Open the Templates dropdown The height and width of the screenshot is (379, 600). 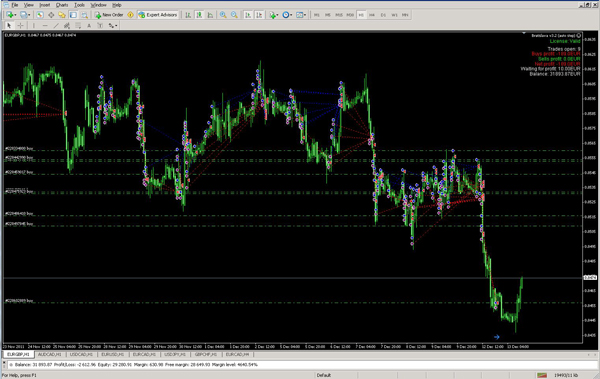click(301, 15)
